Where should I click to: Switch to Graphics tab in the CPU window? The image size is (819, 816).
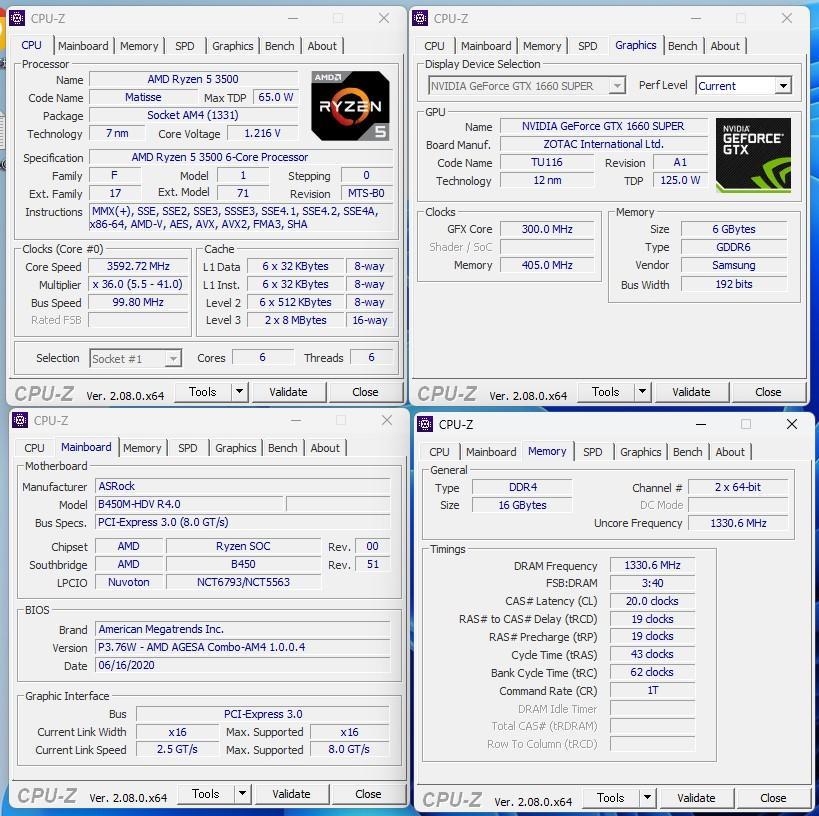(232, 46)
